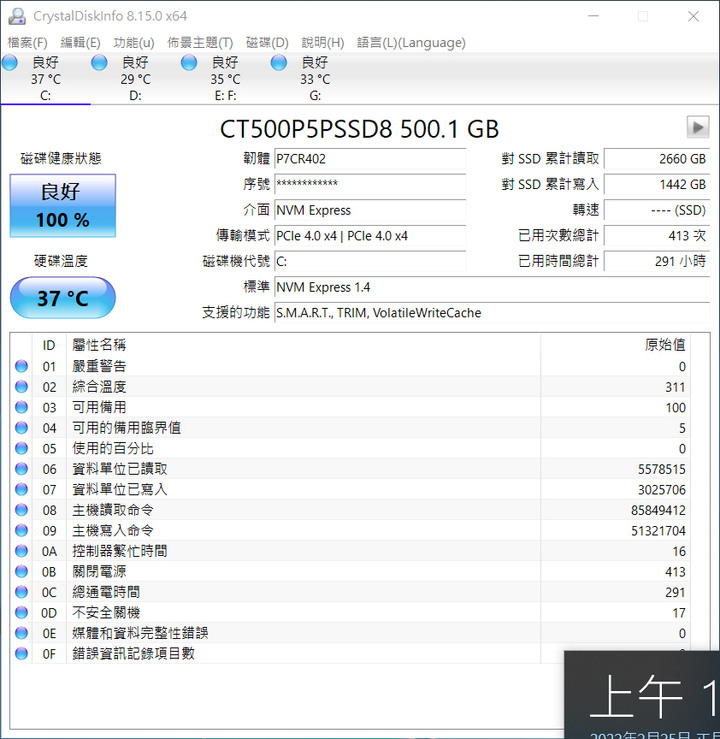Select attribute row 03 可用備用

coord(350,407)
